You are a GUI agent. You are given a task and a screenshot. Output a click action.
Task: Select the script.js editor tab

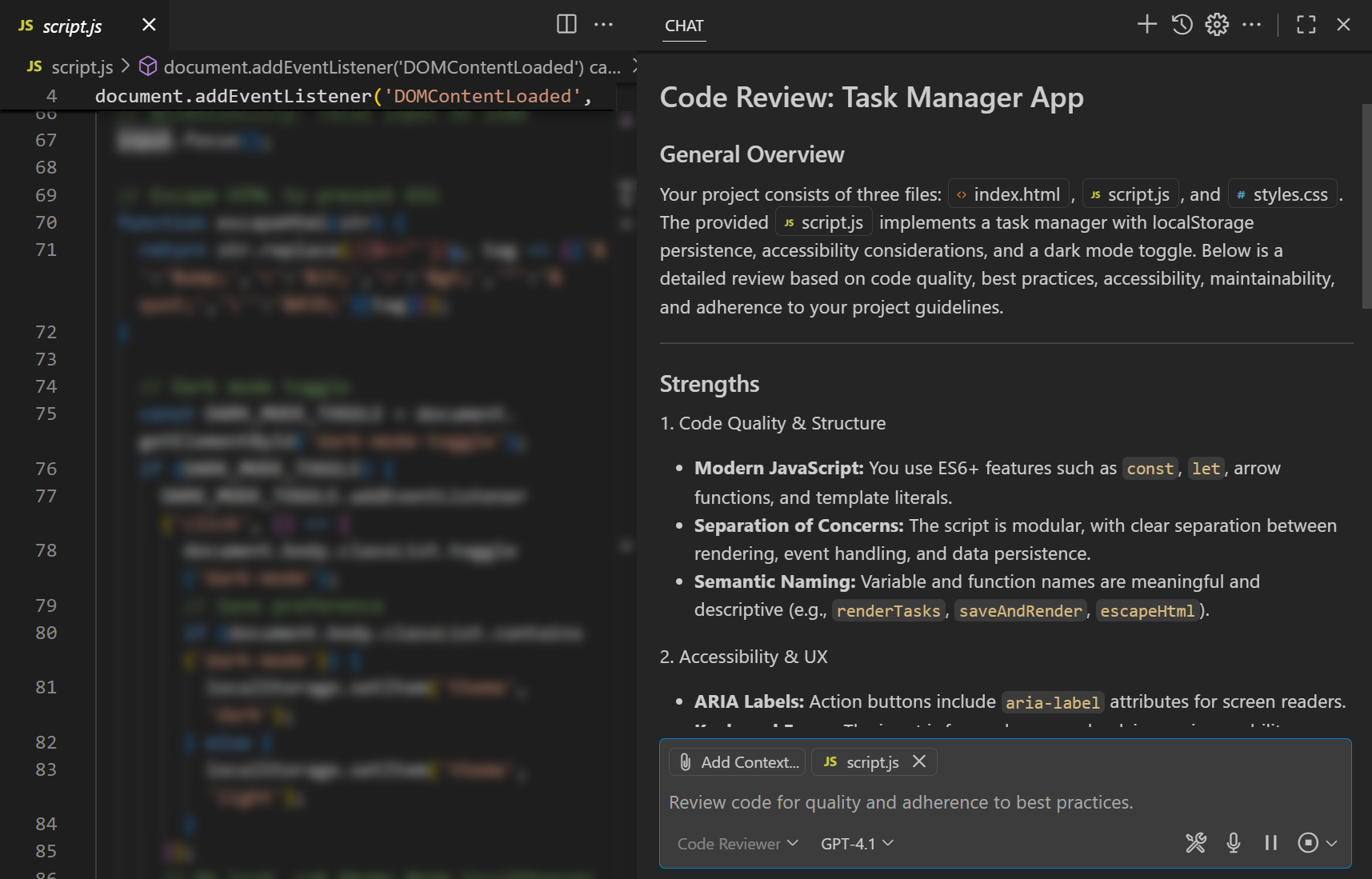[x=70, y=25]
